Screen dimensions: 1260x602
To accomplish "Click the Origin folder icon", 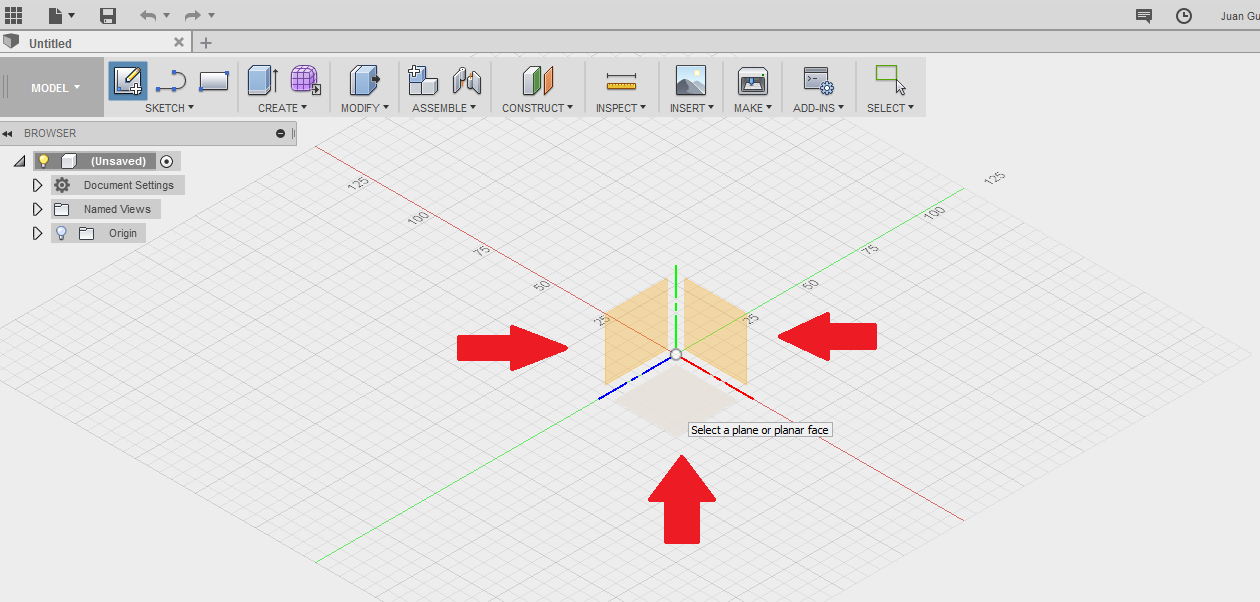I will [x=87, y=233].
